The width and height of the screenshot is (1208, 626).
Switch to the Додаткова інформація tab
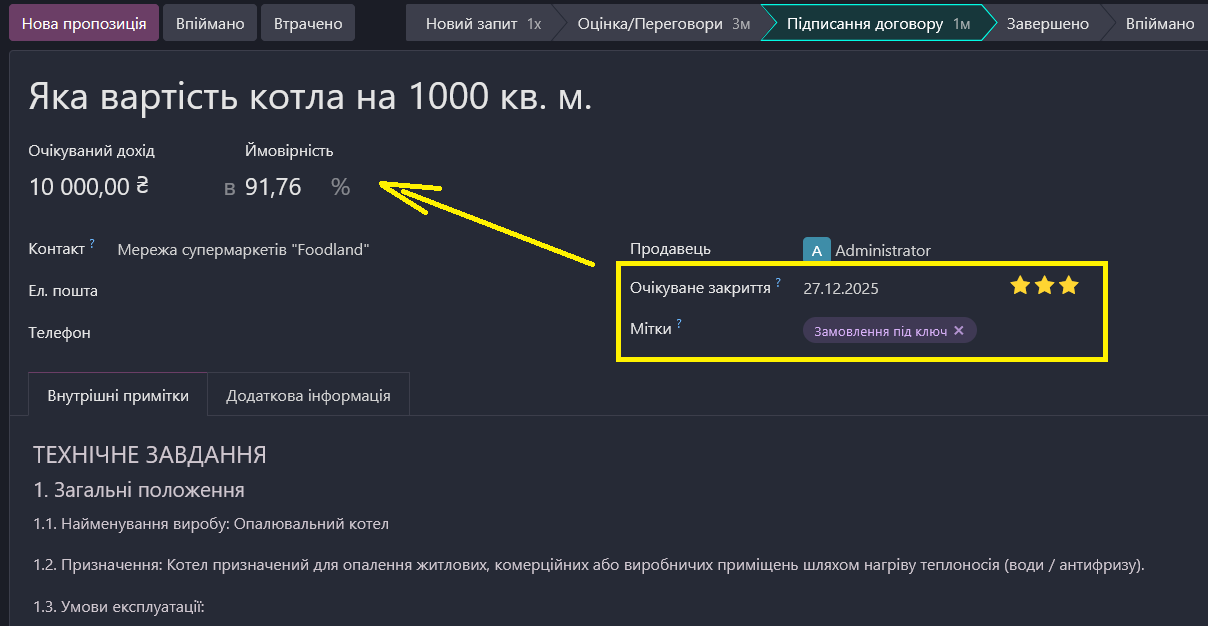pyautogui.click(x=308, y=393)
